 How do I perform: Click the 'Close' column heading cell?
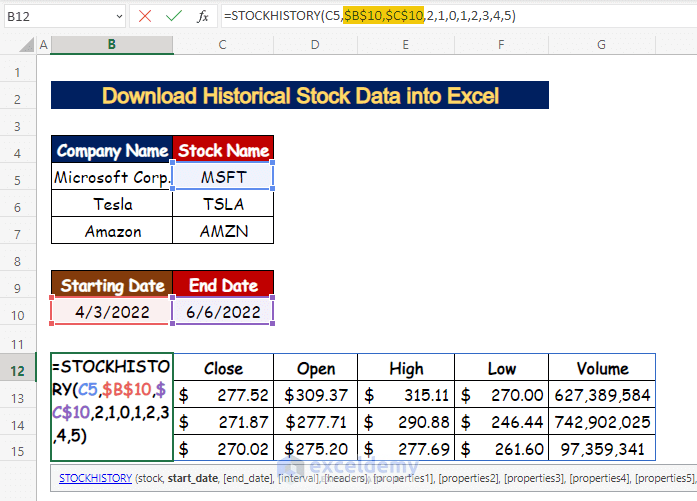(x=223, y=368)
